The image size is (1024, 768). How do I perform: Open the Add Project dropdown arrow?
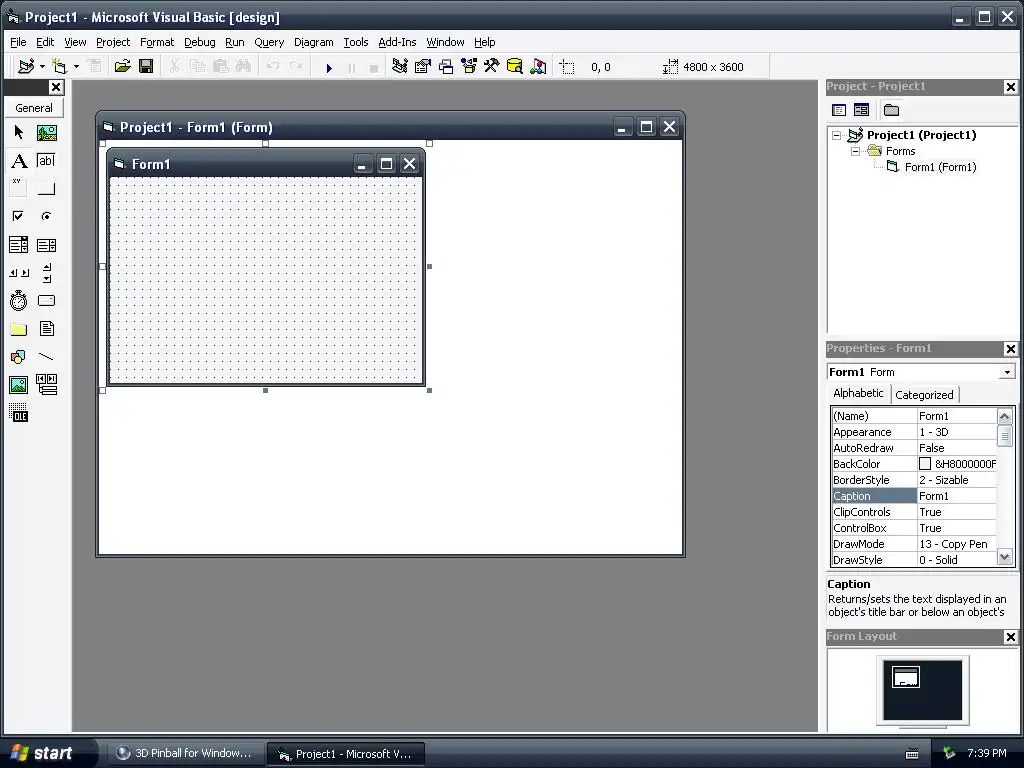point(42,67)
